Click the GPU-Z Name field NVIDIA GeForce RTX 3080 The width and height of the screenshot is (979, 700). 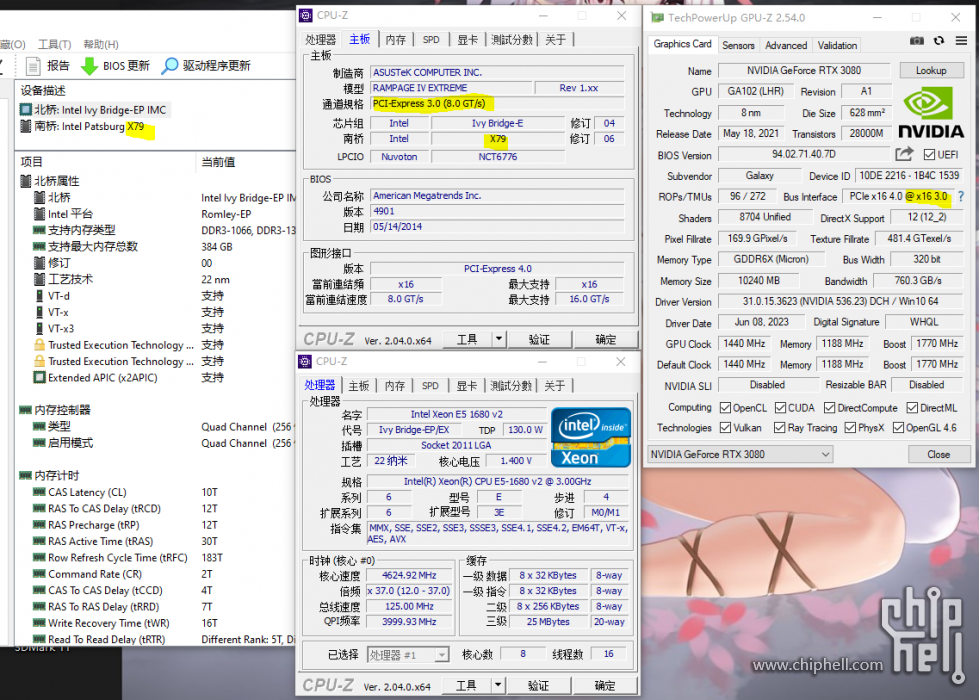coord(804,71)
